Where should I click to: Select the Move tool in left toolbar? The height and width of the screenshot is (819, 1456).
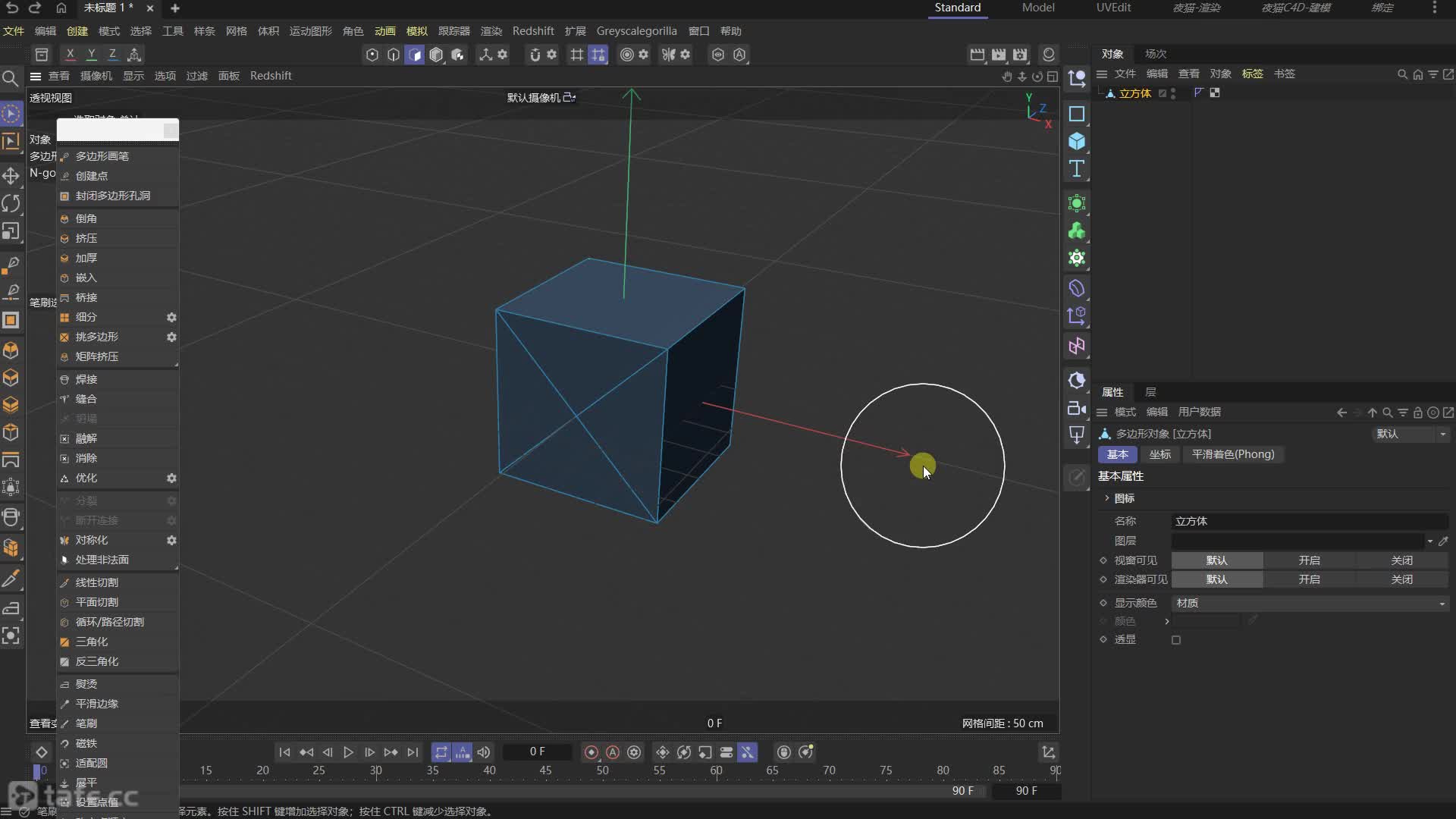click(11, 176)
